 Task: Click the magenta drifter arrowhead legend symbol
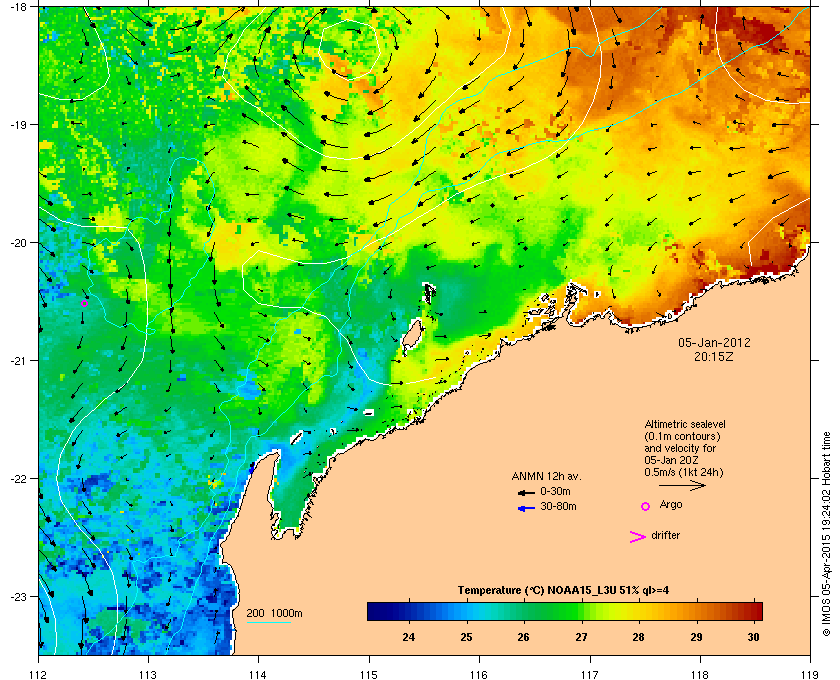click(x=638, y=537)
